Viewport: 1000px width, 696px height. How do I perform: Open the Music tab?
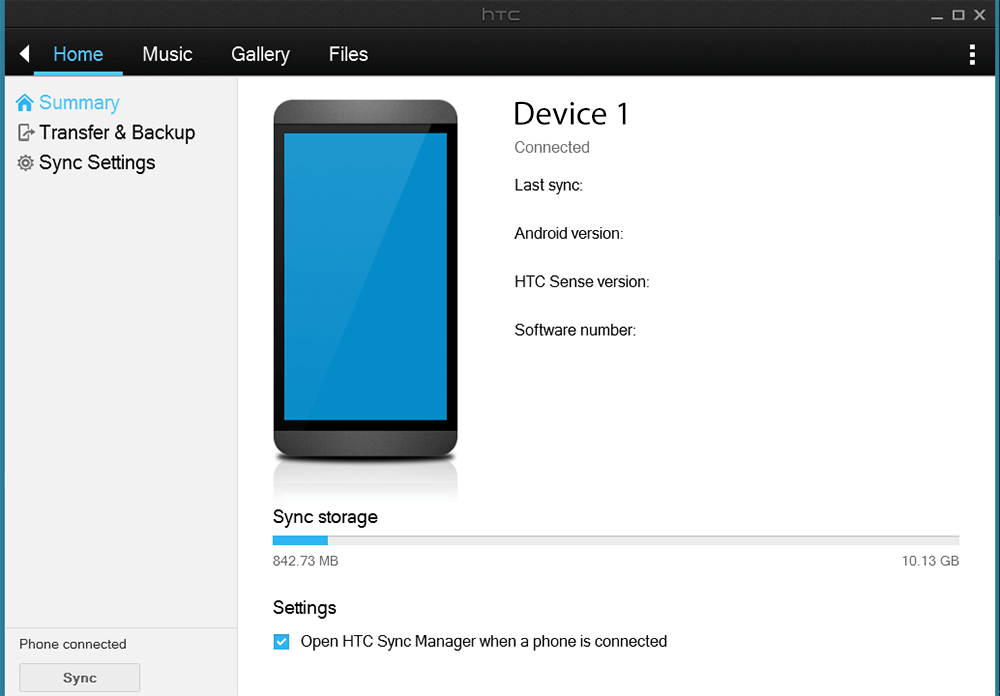[x=167, y=54]
